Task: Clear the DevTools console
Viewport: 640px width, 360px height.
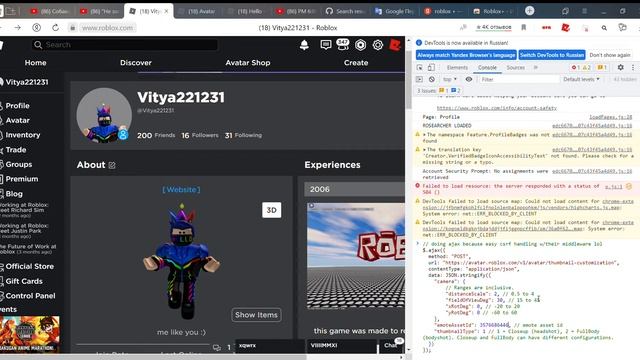Action: coord(432,79)
